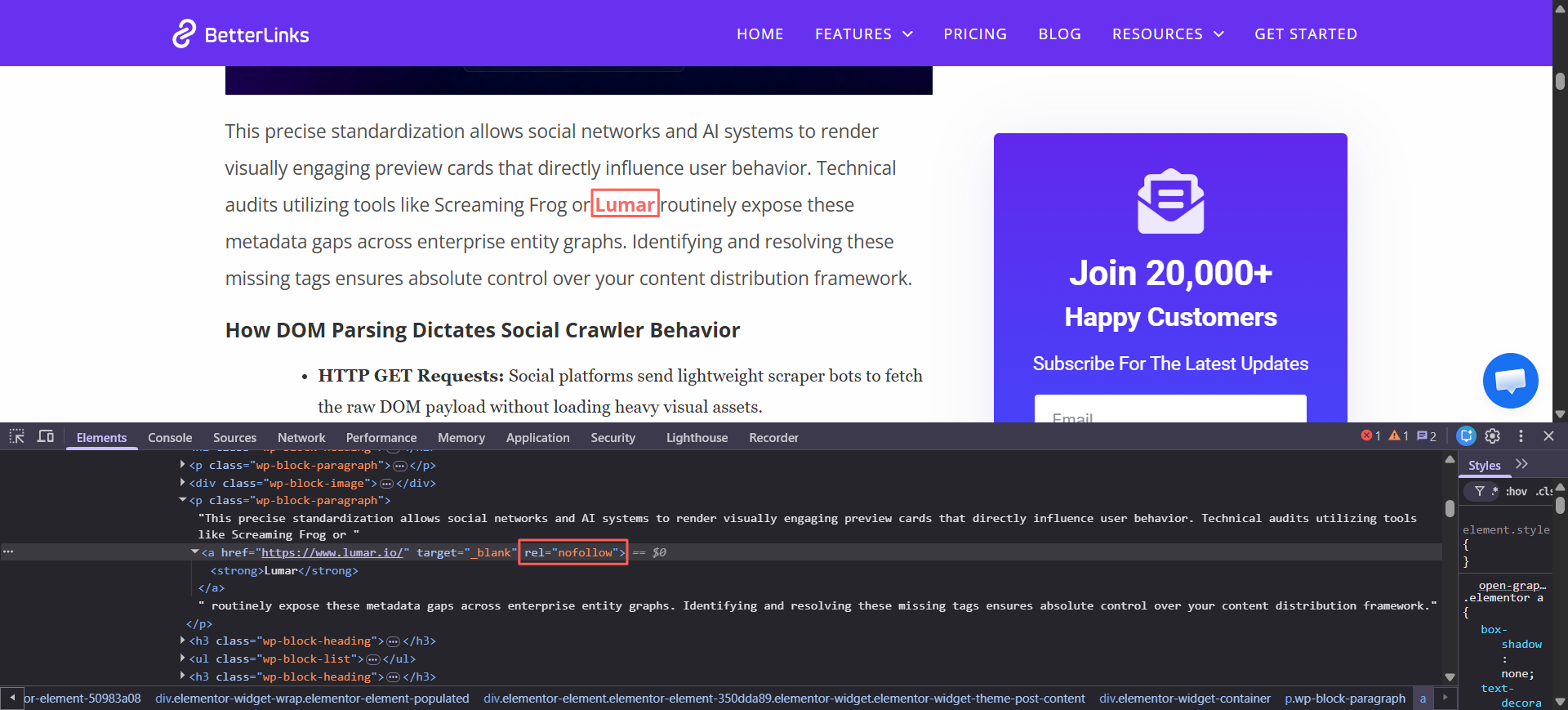1568x710 pixels.
Task: Open the HOME nav link
Action: pos(759,34)
